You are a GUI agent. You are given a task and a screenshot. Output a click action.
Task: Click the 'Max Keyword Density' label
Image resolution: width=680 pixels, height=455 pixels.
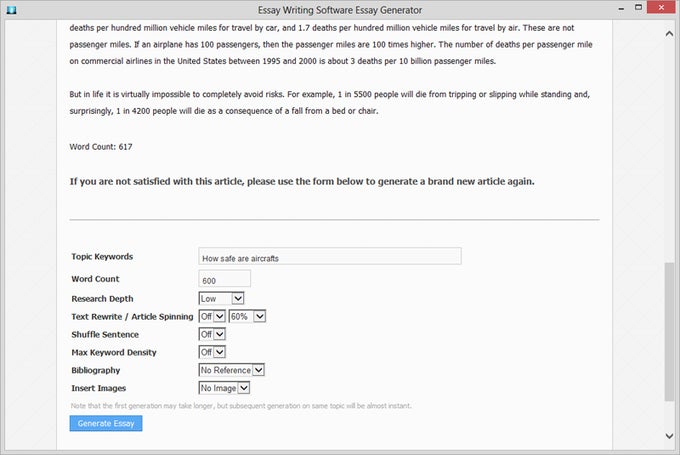pyautogui.click(x=114, y=353)
